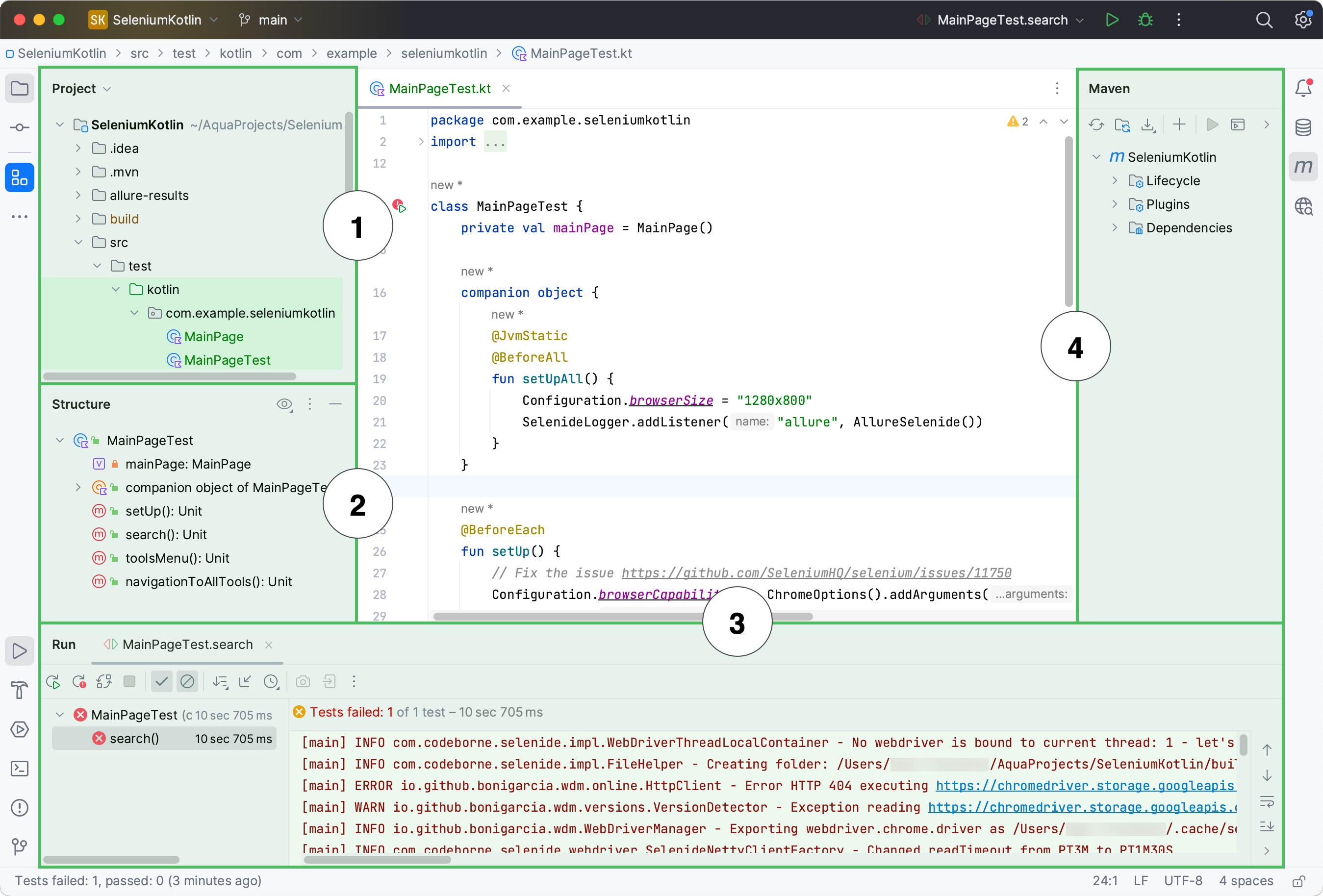Expand Maven Dependencies node
The width and height of the screenshot is (1323, 896).
tap(1115, 227)
